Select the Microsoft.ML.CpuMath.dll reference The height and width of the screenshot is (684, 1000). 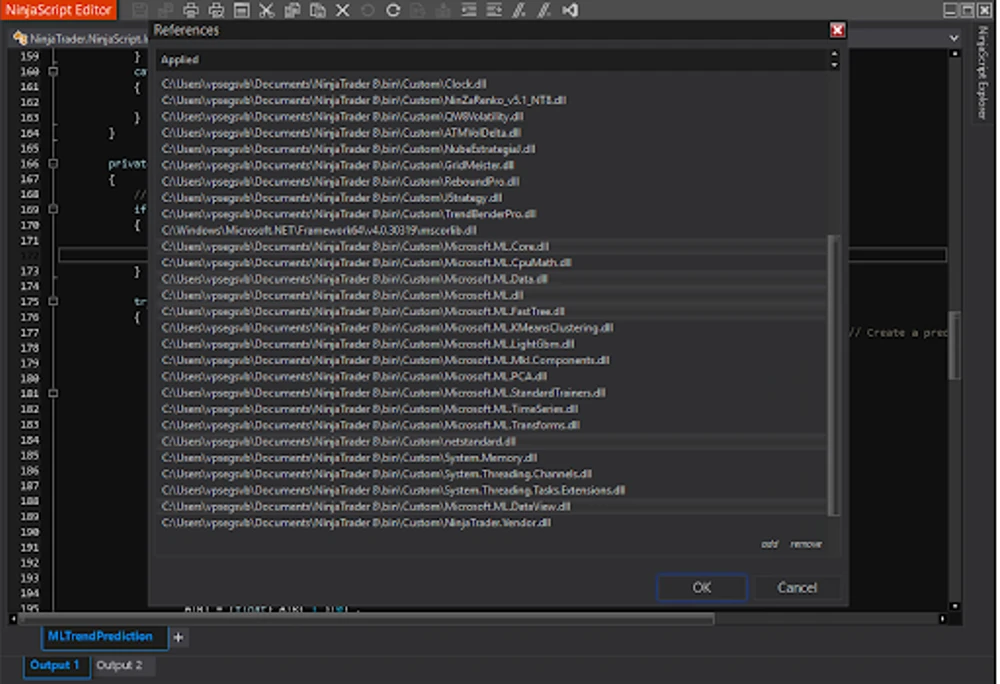(491, 263)
